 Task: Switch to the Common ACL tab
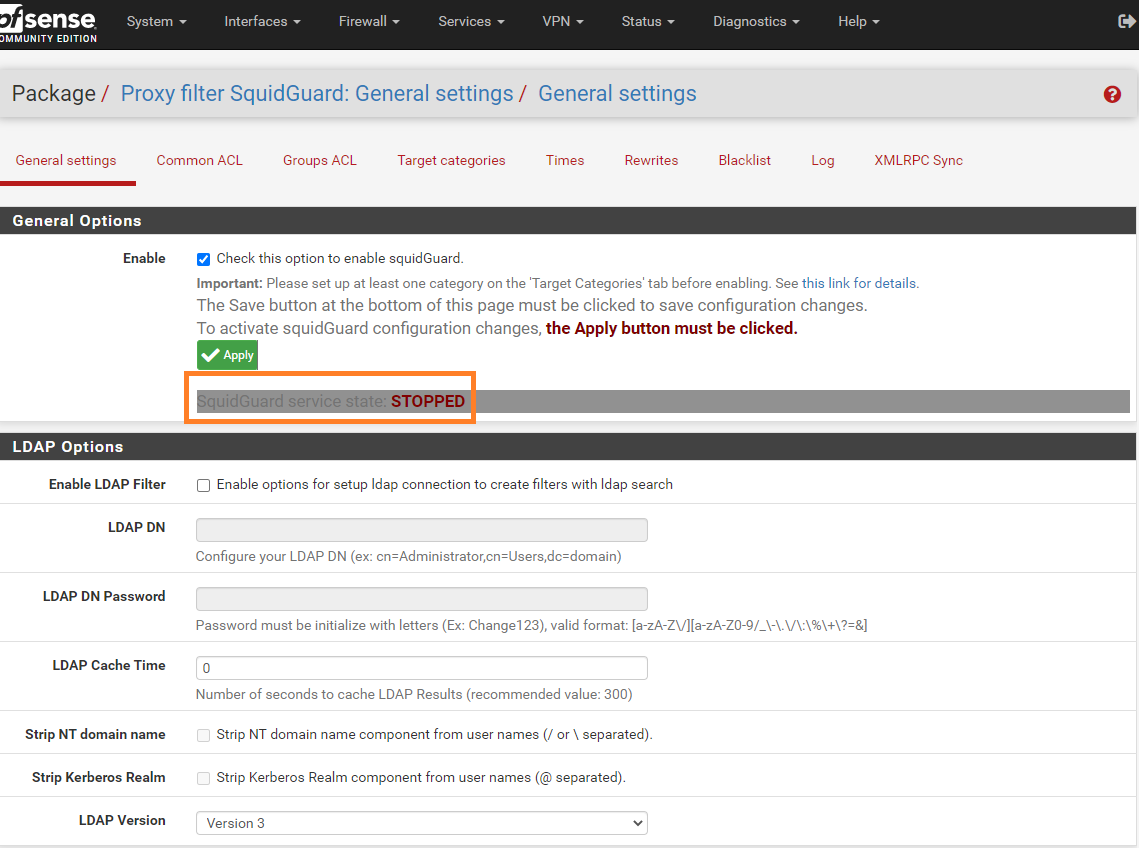coord(199,161)
